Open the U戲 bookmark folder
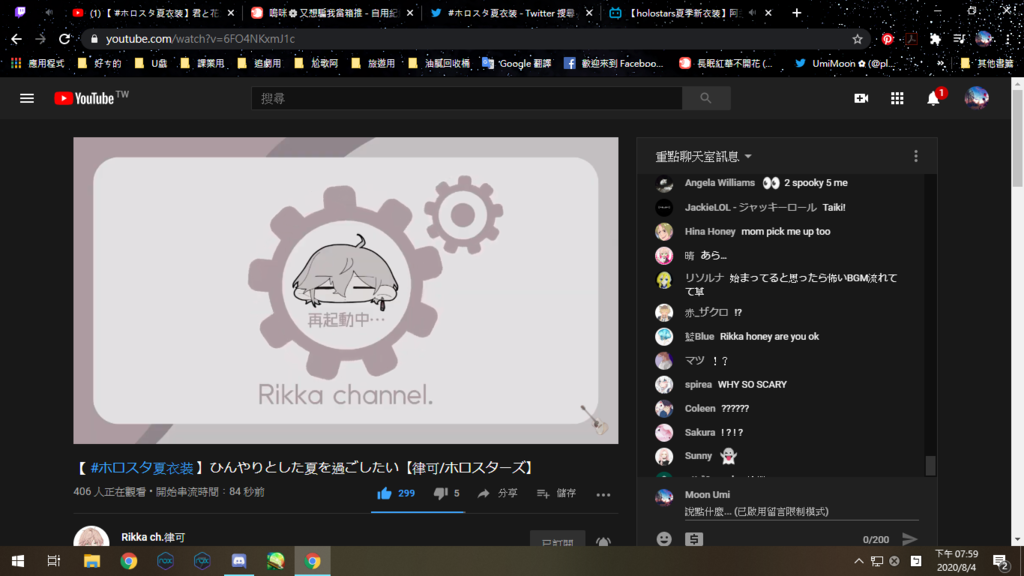The width and height of the screenshot is (1024, 576). pos(151,63)
